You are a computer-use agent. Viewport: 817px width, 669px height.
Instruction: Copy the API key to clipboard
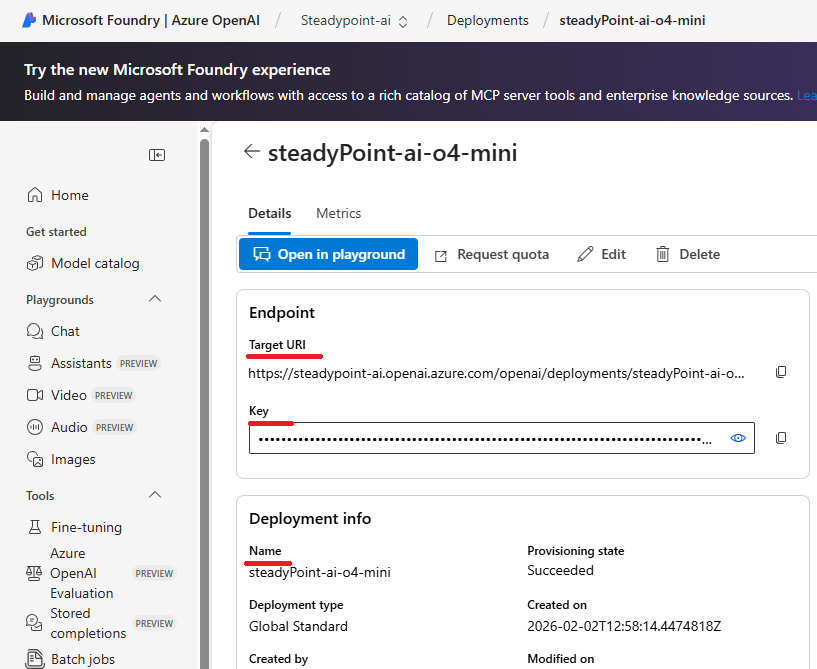[x=781, y=438]
